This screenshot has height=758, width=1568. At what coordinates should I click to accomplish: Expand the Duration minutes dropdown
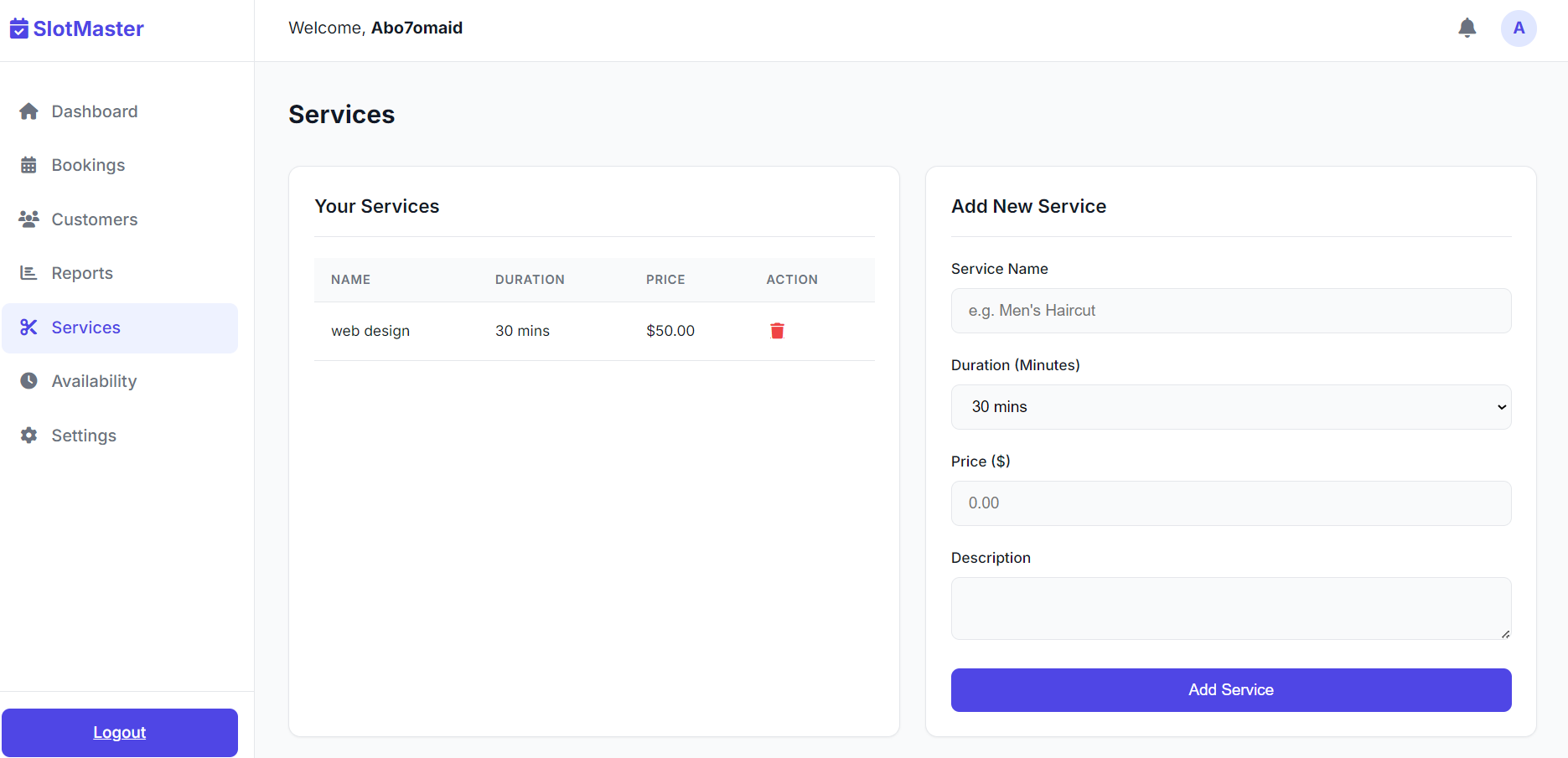coord(1230,407)
